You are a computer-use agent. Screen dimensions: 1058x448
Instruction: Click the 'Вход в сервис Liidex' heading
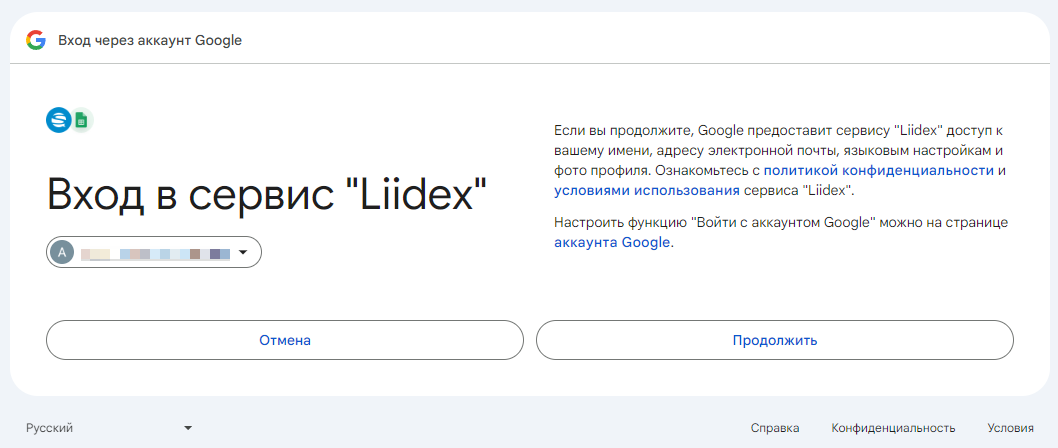click(267, 195)
